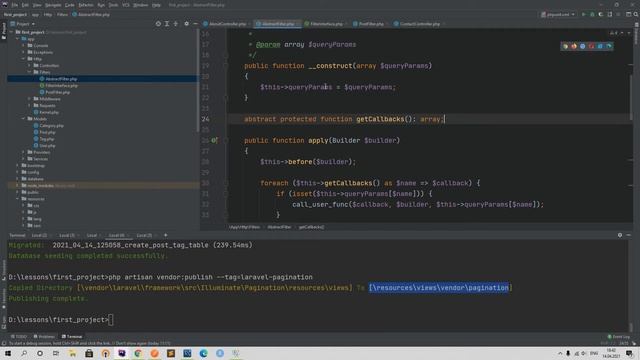The image size is (640, 360).
Task: Open the run configuration dropdown
Action: click(558, 14)
